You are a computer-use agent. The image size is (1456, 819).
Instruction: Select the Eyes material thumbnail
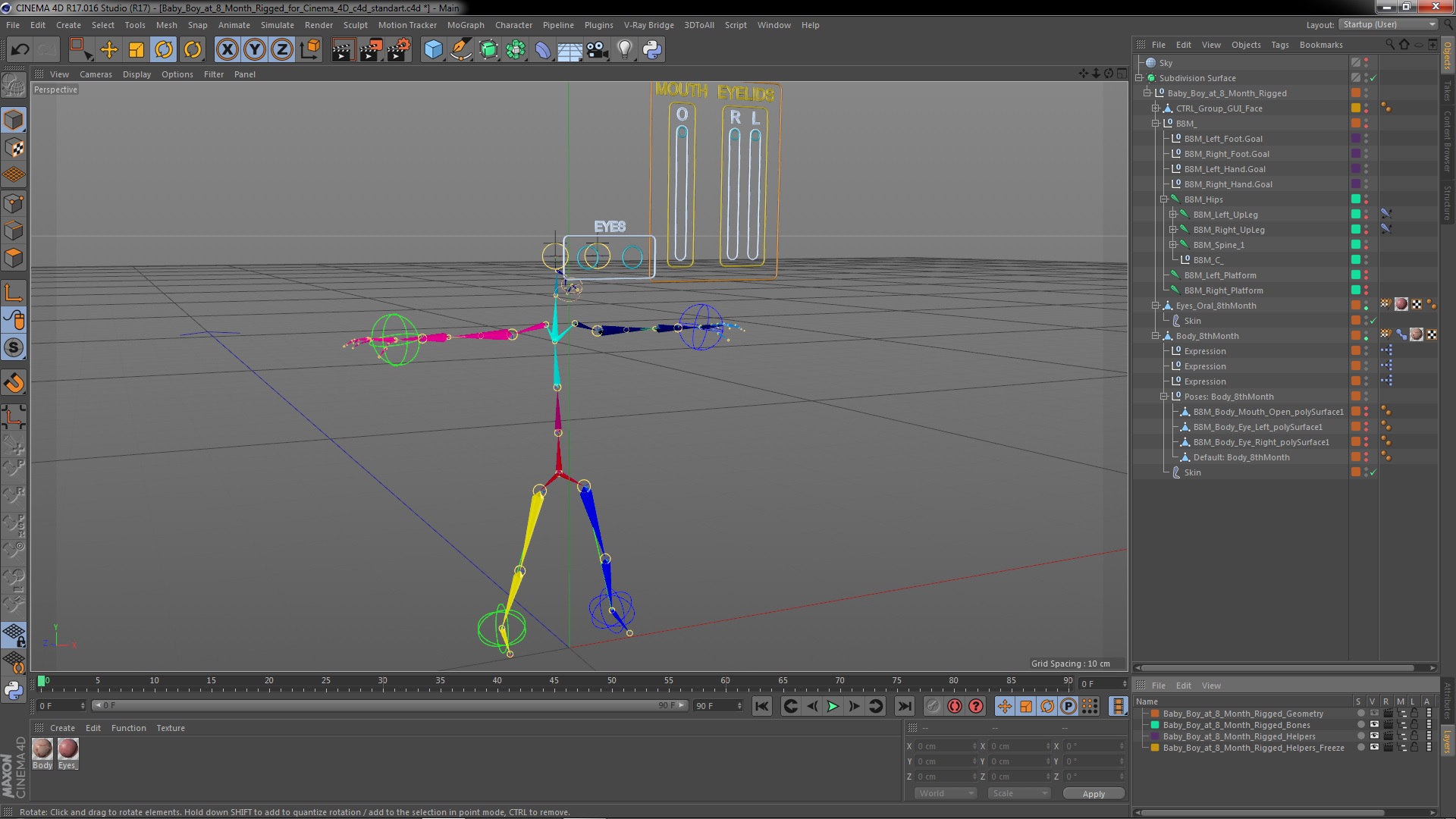pos(67,748)
